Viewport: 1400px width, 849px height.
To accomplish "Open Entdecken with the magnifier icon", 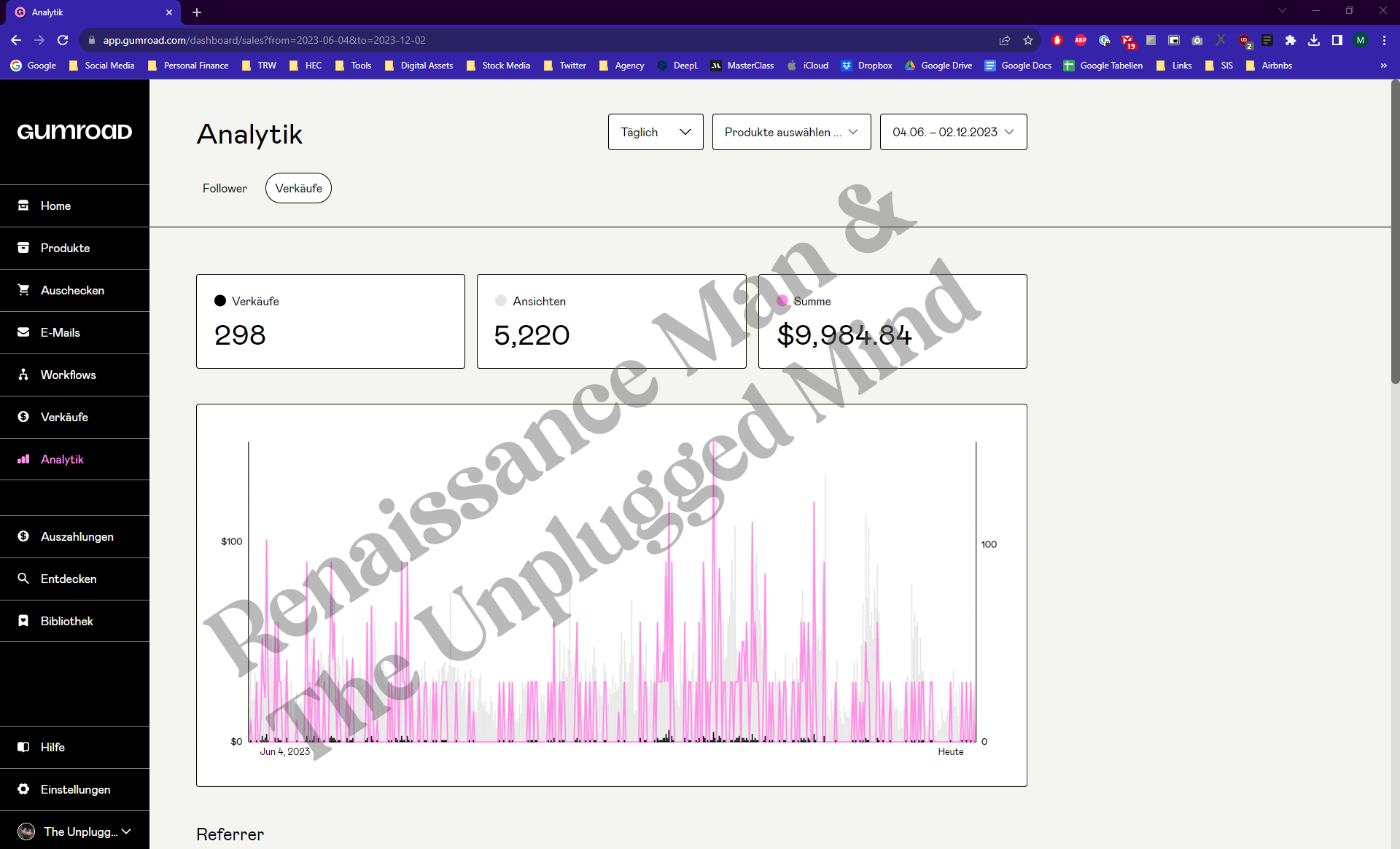I will [23, 579].
